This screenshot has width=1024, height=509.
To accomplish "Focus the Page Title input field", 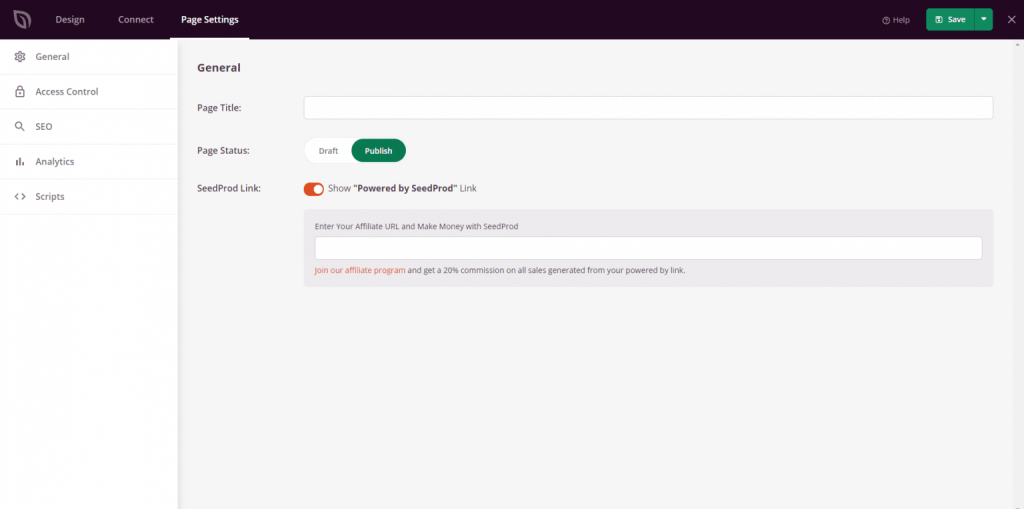I will (x=648, y=108).
